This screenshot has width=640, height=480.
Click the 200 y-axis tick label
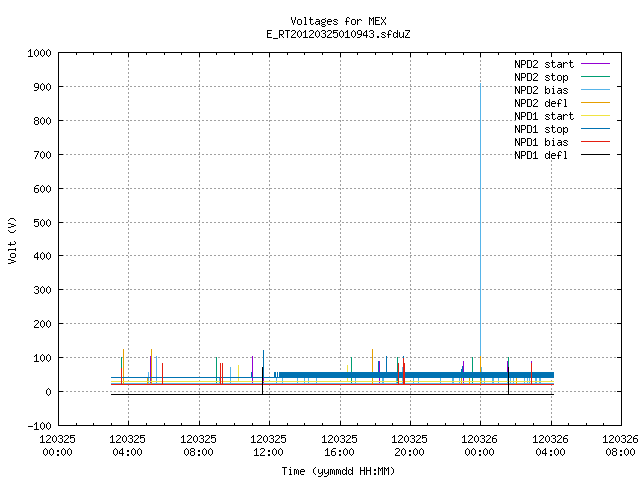(x=42, y=324)
